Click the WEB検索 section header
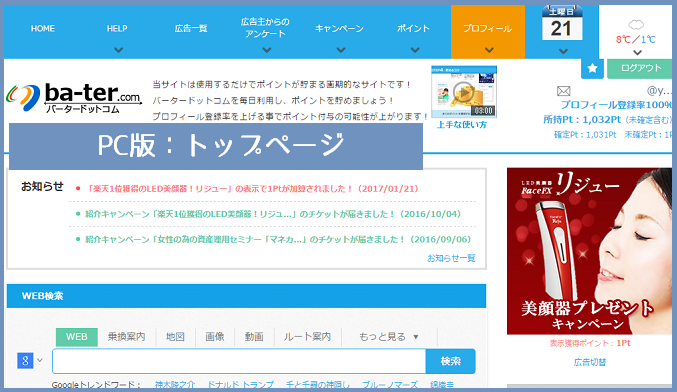The width and height of the screenshot is (677, 392). click(x=247, y=296)
